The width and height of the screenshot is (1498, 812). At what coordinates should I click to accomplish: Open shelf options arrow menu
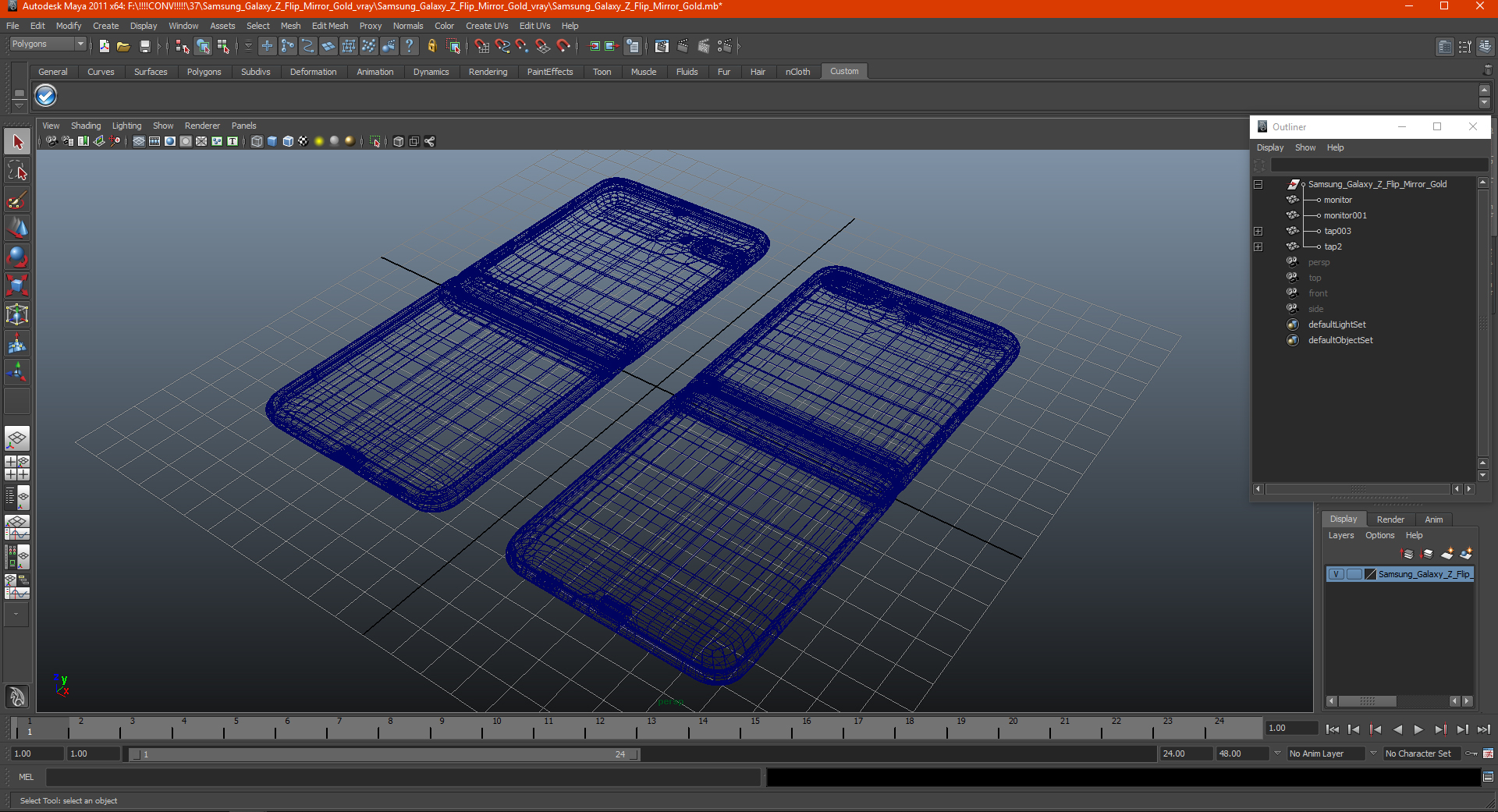coord(19,105)
